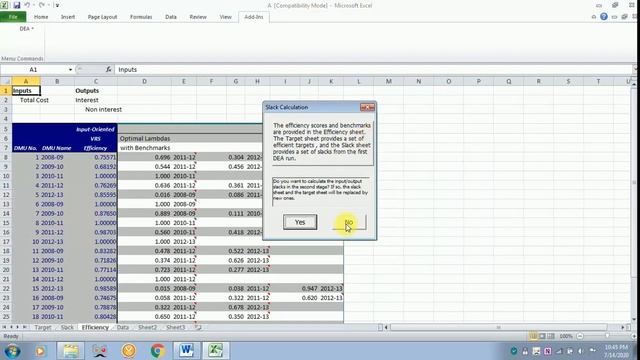Open the Windows Start orb
Image resolution: width=640 pixels, height=360 pixels.
(x=12, y=351)
